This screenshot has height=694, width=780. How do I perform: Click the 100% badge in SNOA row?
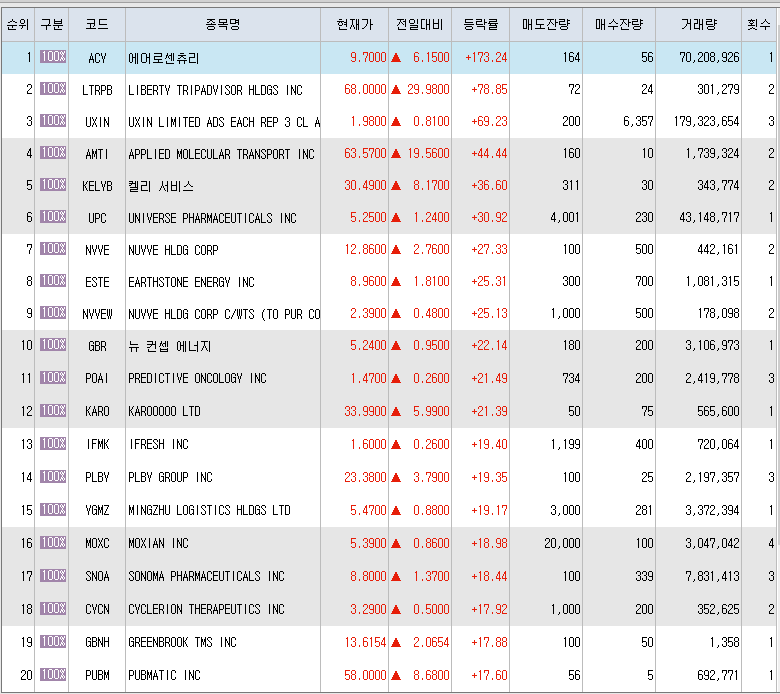pos(53,576)
